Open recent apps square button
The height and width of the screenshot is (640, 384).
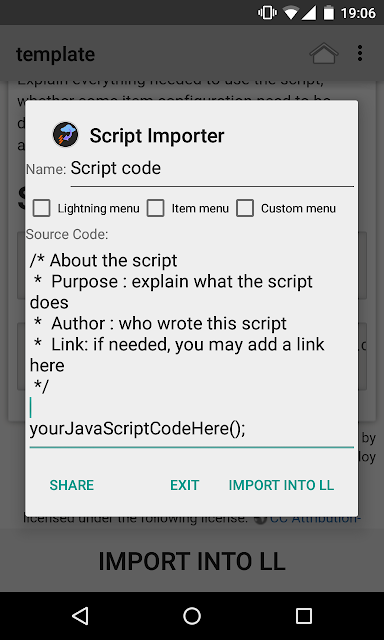click(x=304, y=616)
